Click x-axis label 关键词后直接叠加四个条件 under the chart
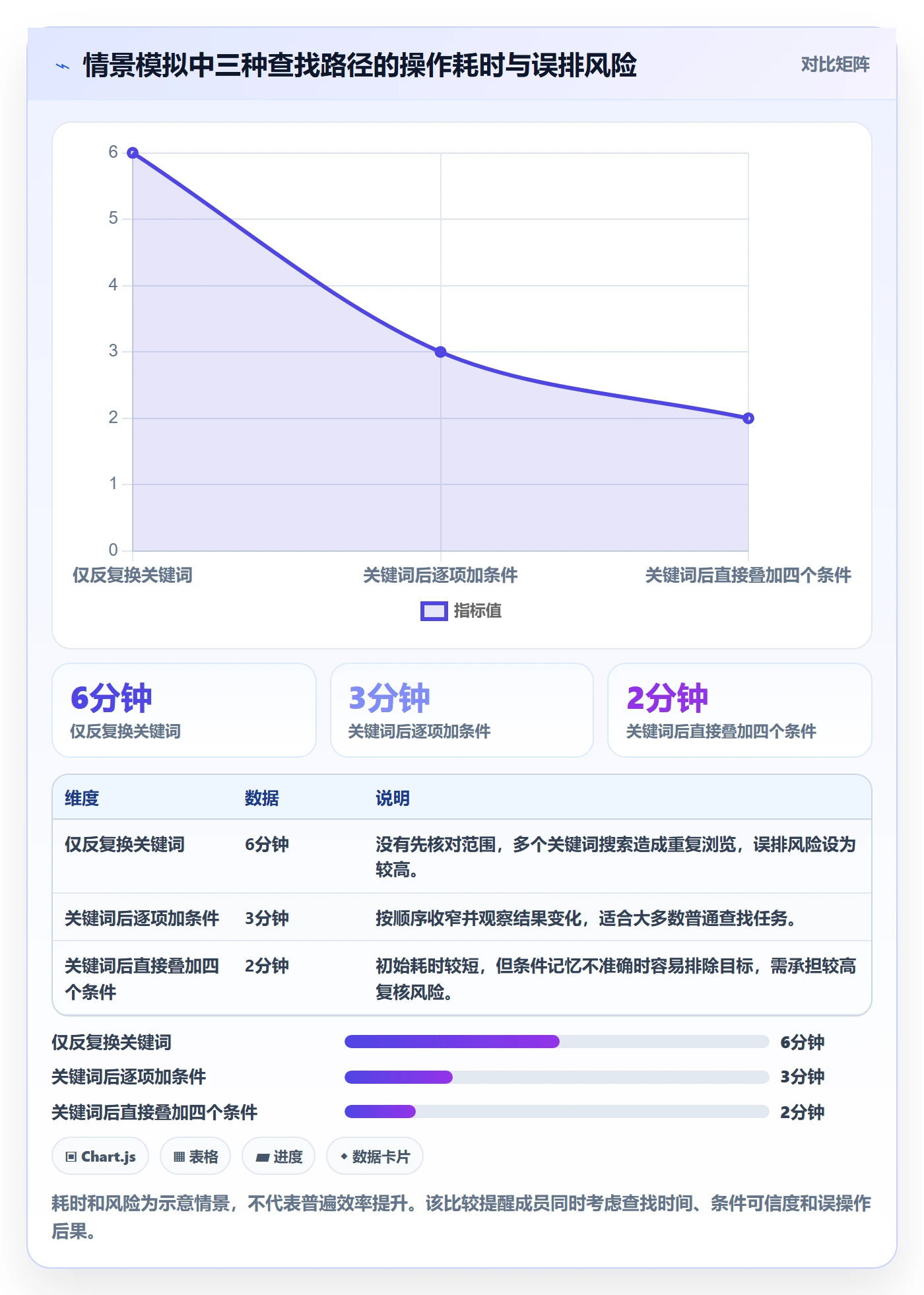 point(748,576)
